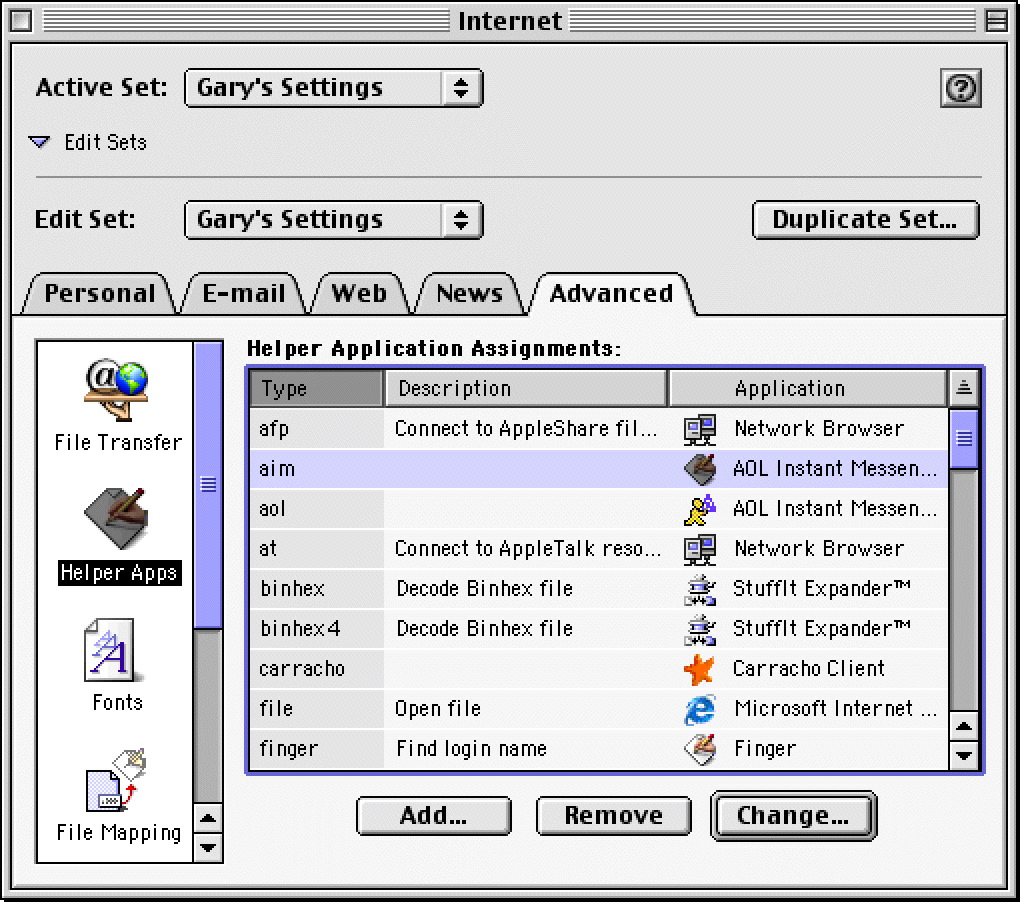Click StuffIt Expander icon in binhex4 row
This screenshot has width=1020, height=902.
pyautogui.click(x=700, y=629)
